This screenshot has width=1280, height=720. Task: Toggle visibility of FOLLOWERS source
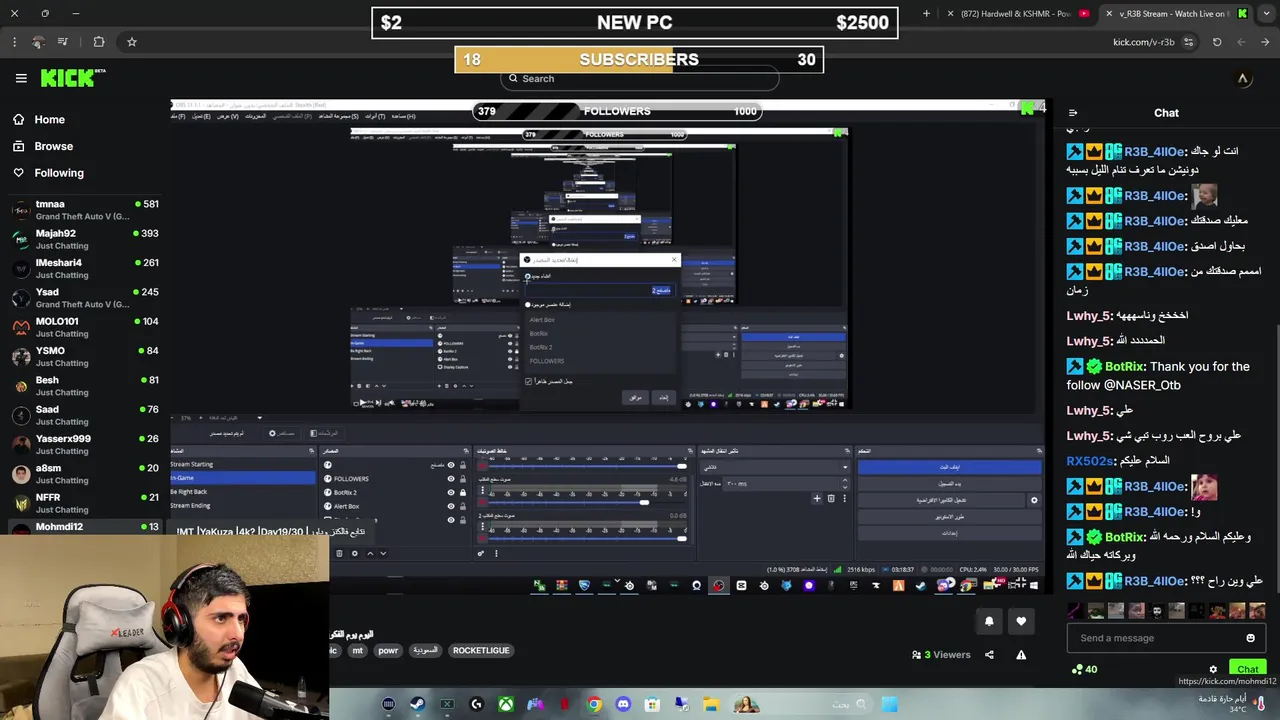451,479
